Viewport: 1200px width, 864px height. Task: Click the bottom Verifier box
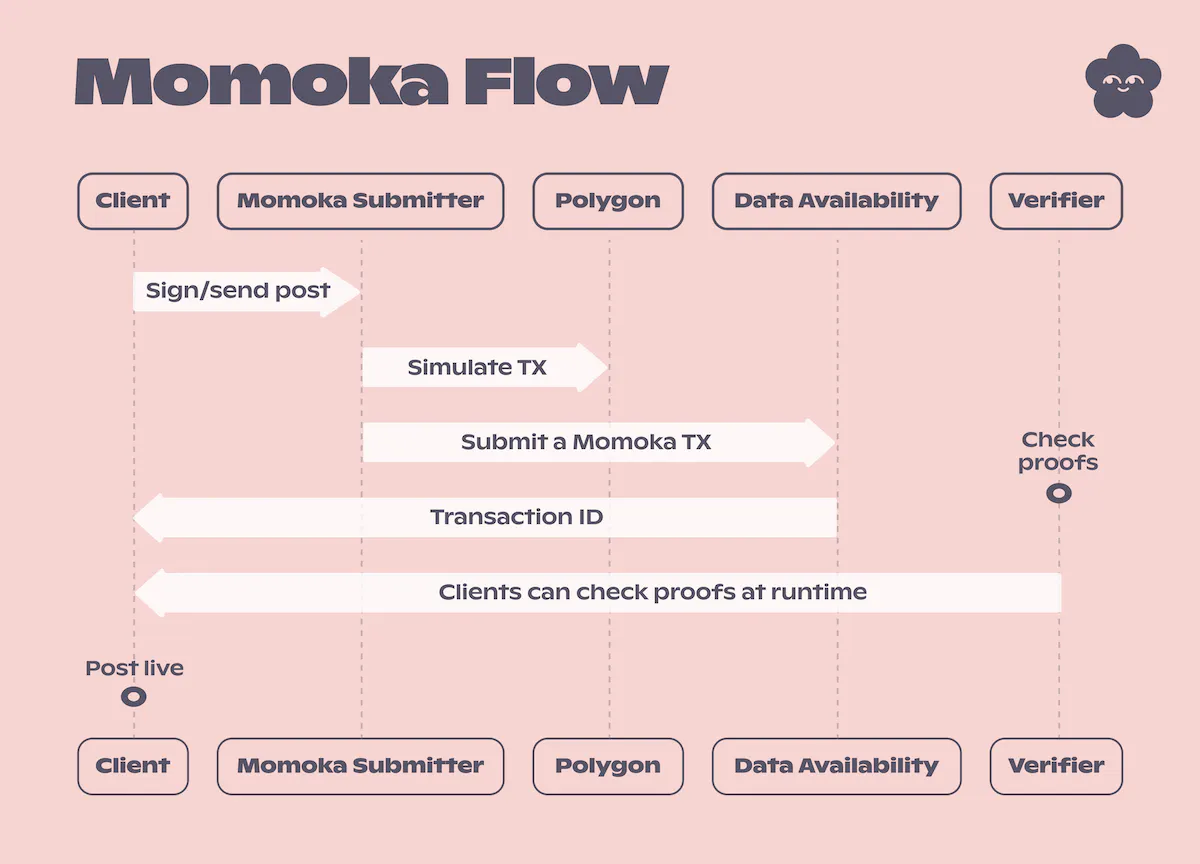point(1056,766)
